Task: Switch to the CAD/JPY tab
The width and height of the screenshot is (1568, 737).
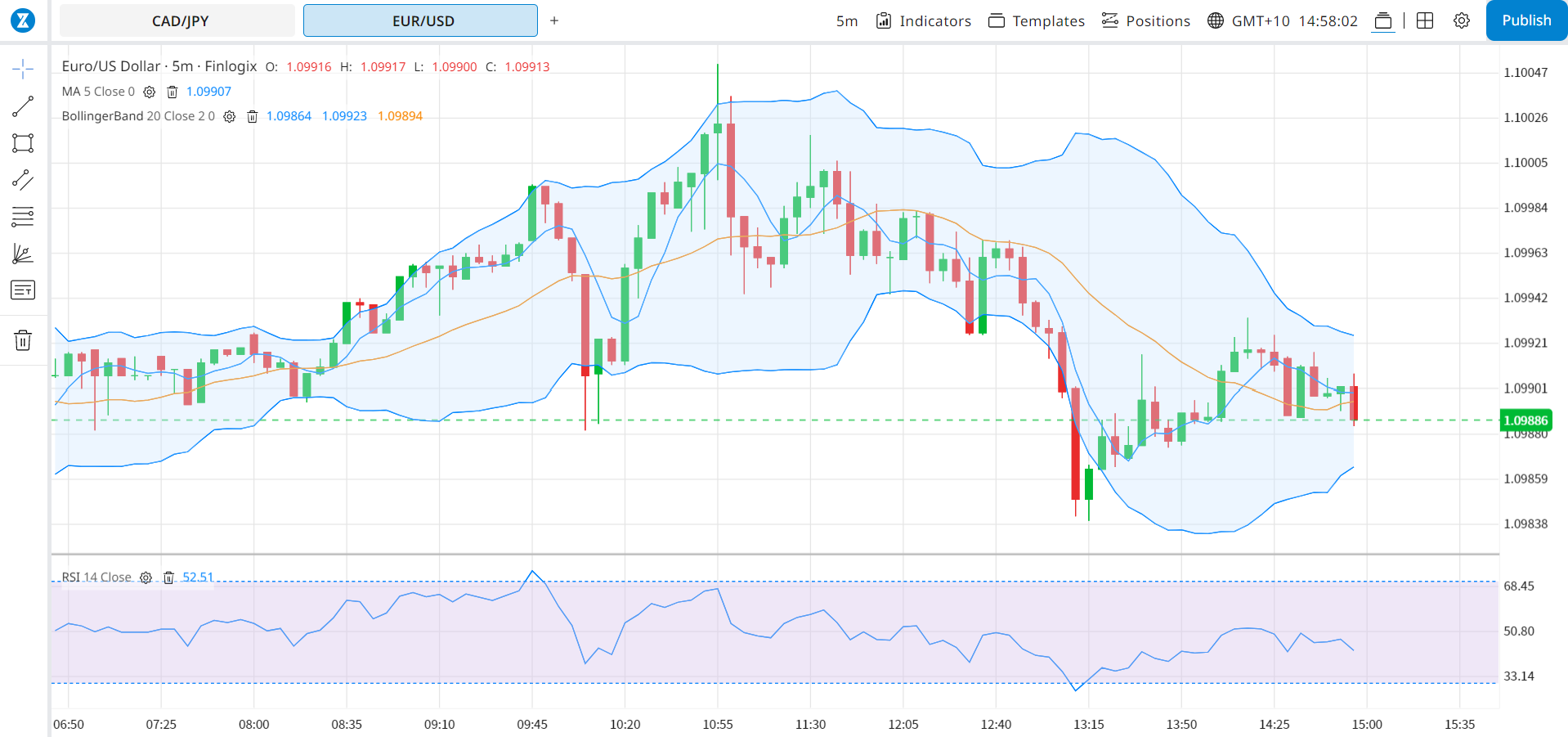Action: (179, 21)
